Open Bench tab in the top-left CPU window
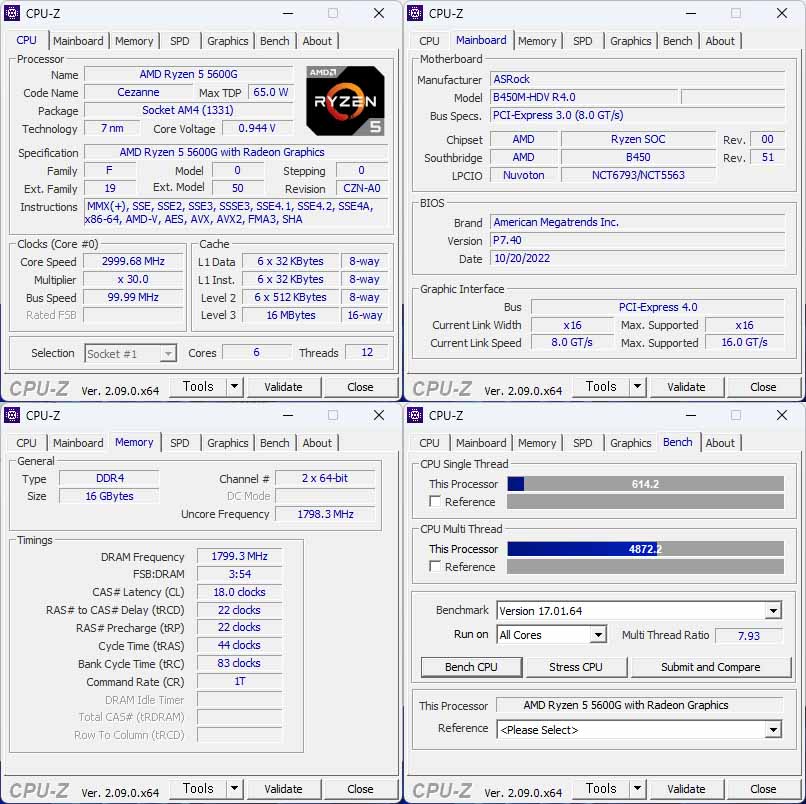 274,41
